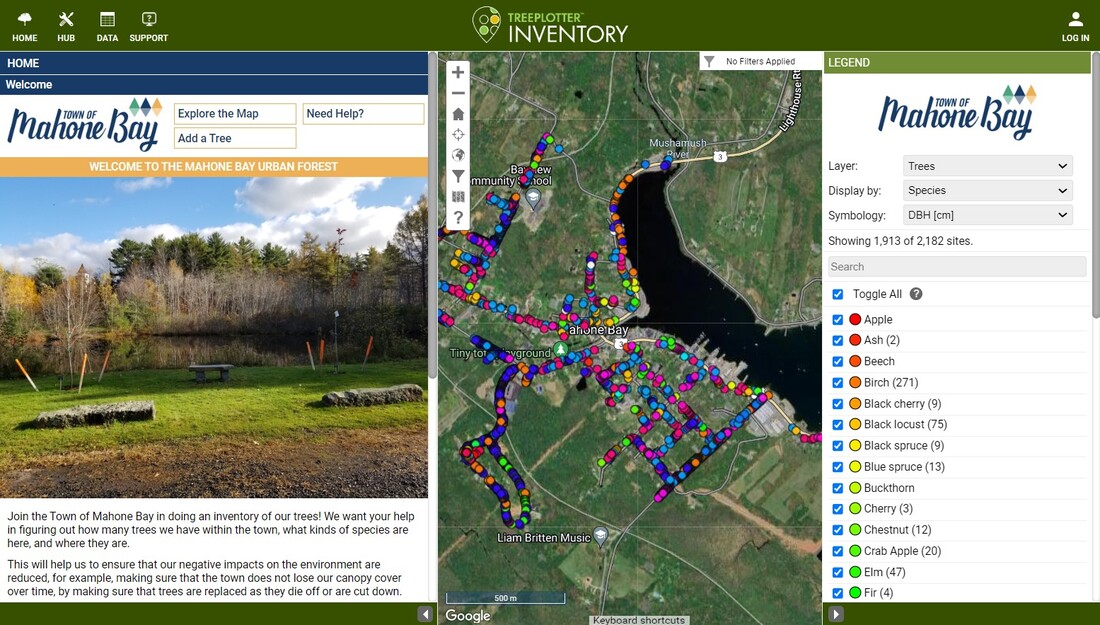Viewport: 1100px width, 625px height.
Task: Uncheck the Toggle All checkbox
Action: 838,295
